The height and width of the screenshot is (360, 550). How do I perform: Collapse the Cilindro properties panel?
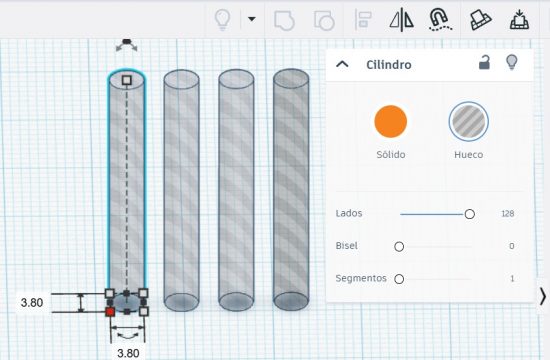(342, 64)
